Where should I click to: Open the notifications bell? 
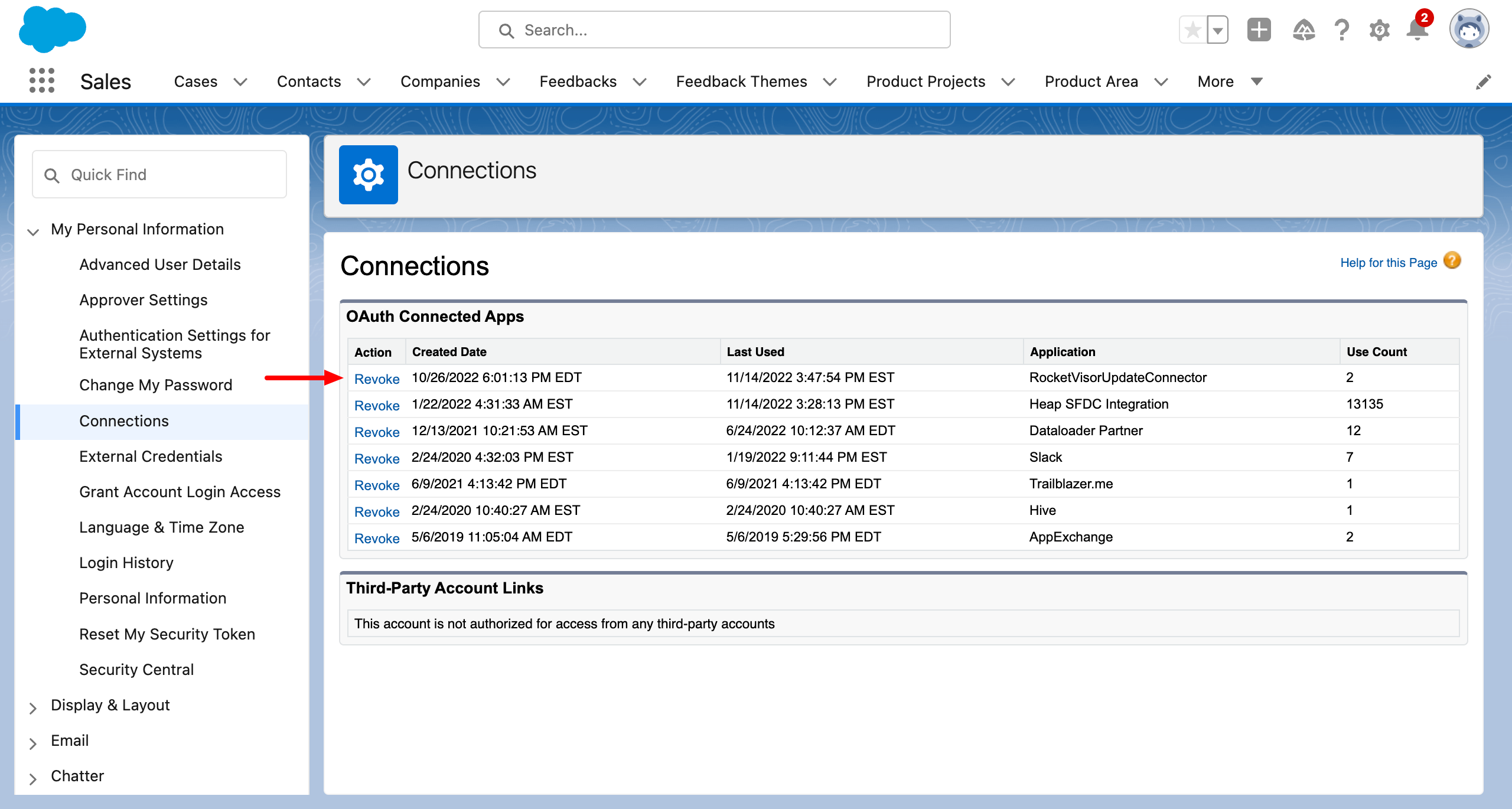[1417, 30]
